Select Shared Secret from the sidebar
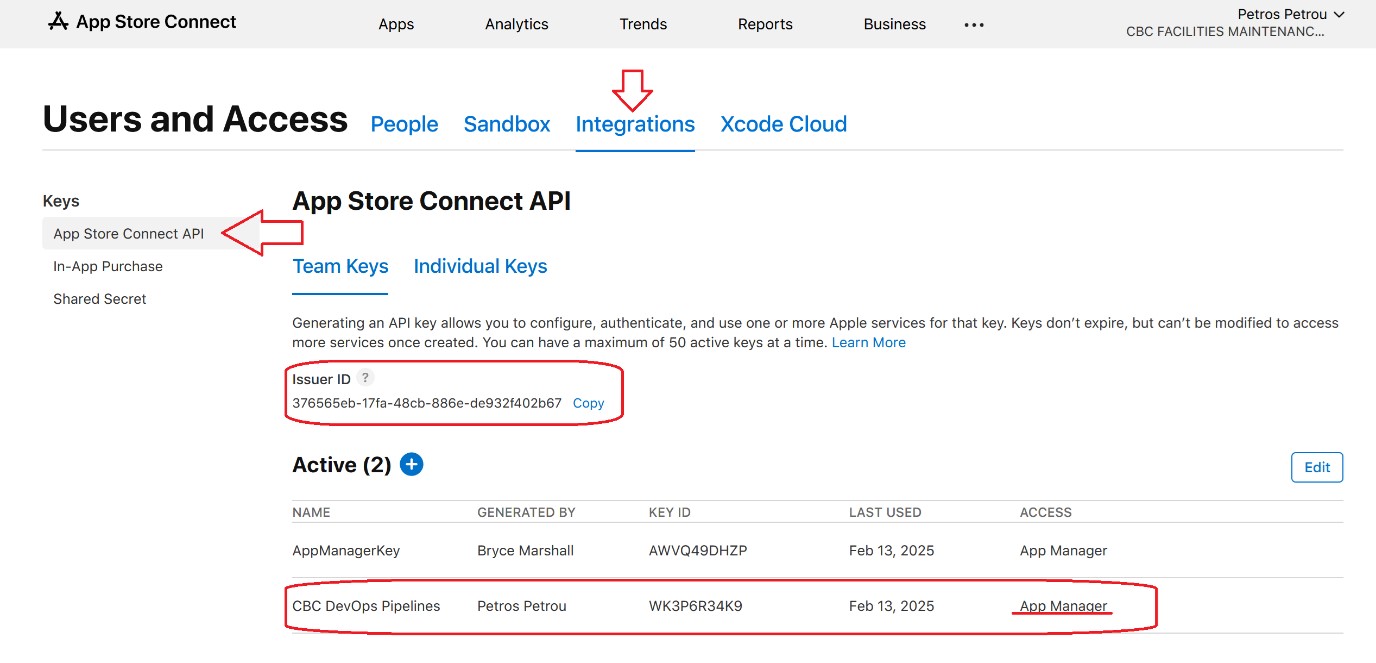 click(99, 299)
